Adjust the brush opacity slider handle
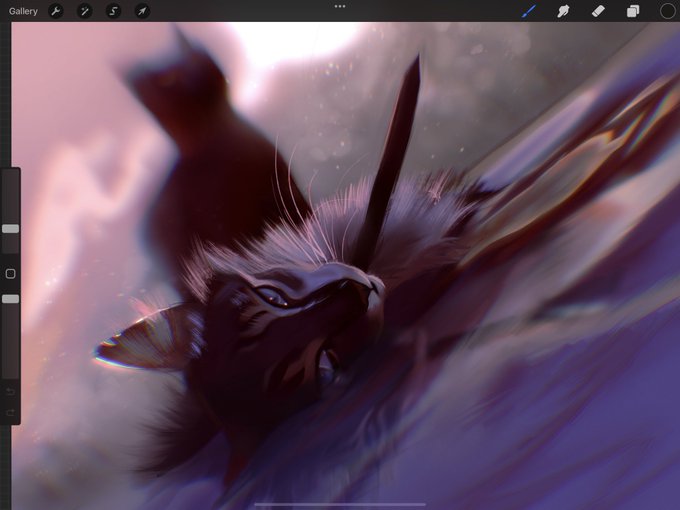Screen dimensions: 680x510 [10, 299]
